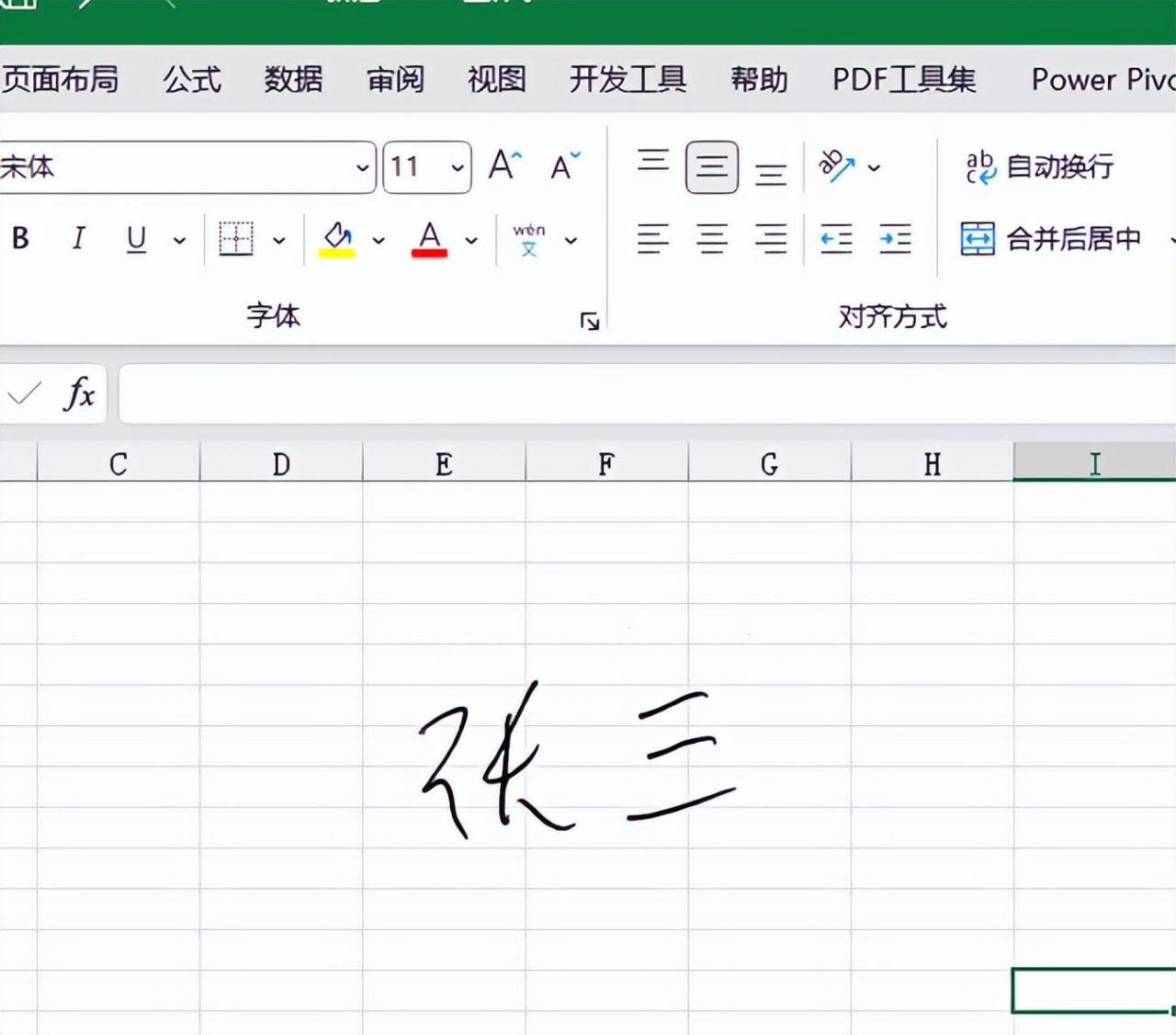1176x1035 pixels.
Task: Toggle 自动换行 wrap text
Action: [x=1040, y=166]
